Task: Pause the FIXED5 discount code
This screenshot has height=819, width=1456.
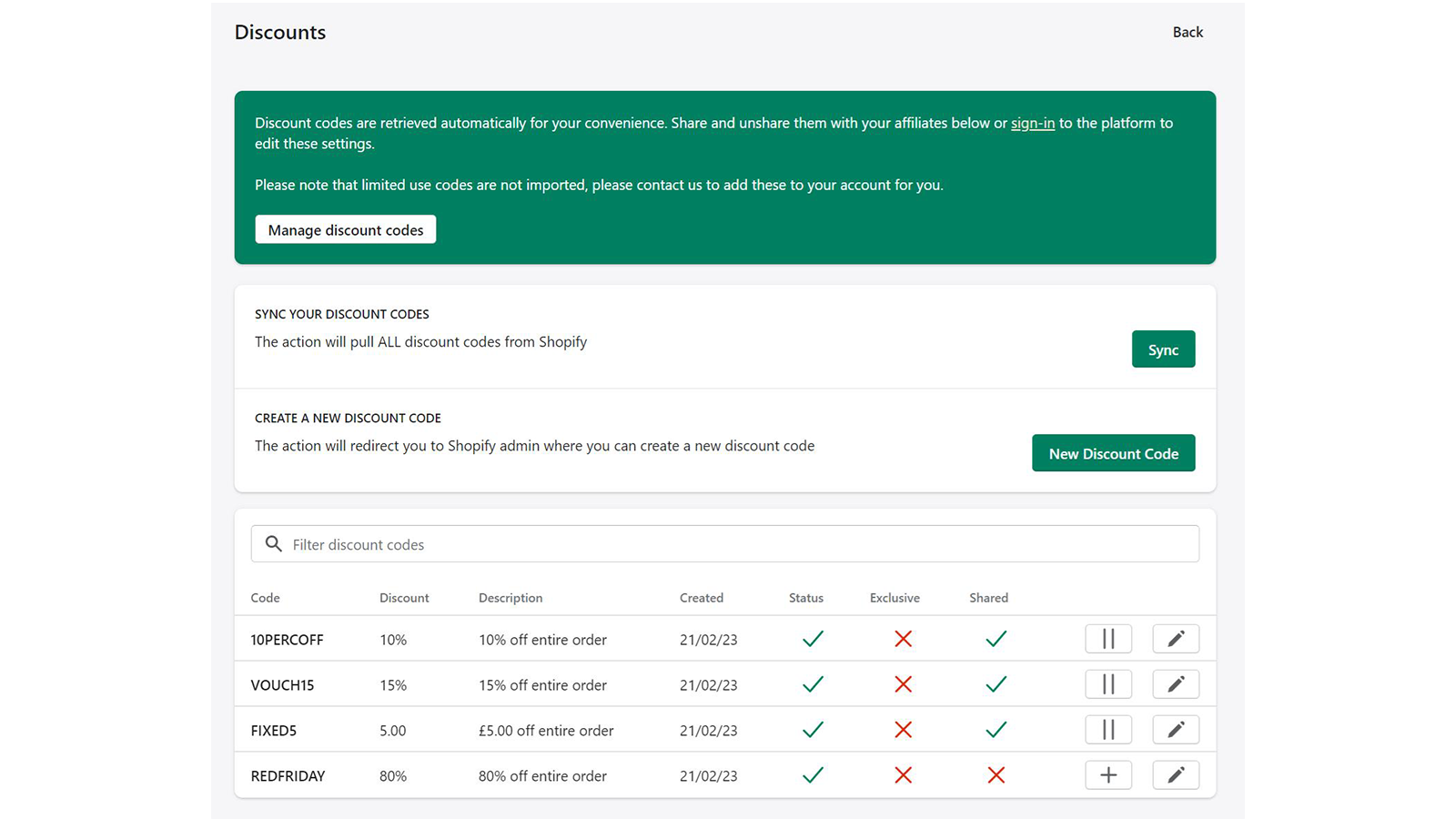Action: pos(1107,729)
